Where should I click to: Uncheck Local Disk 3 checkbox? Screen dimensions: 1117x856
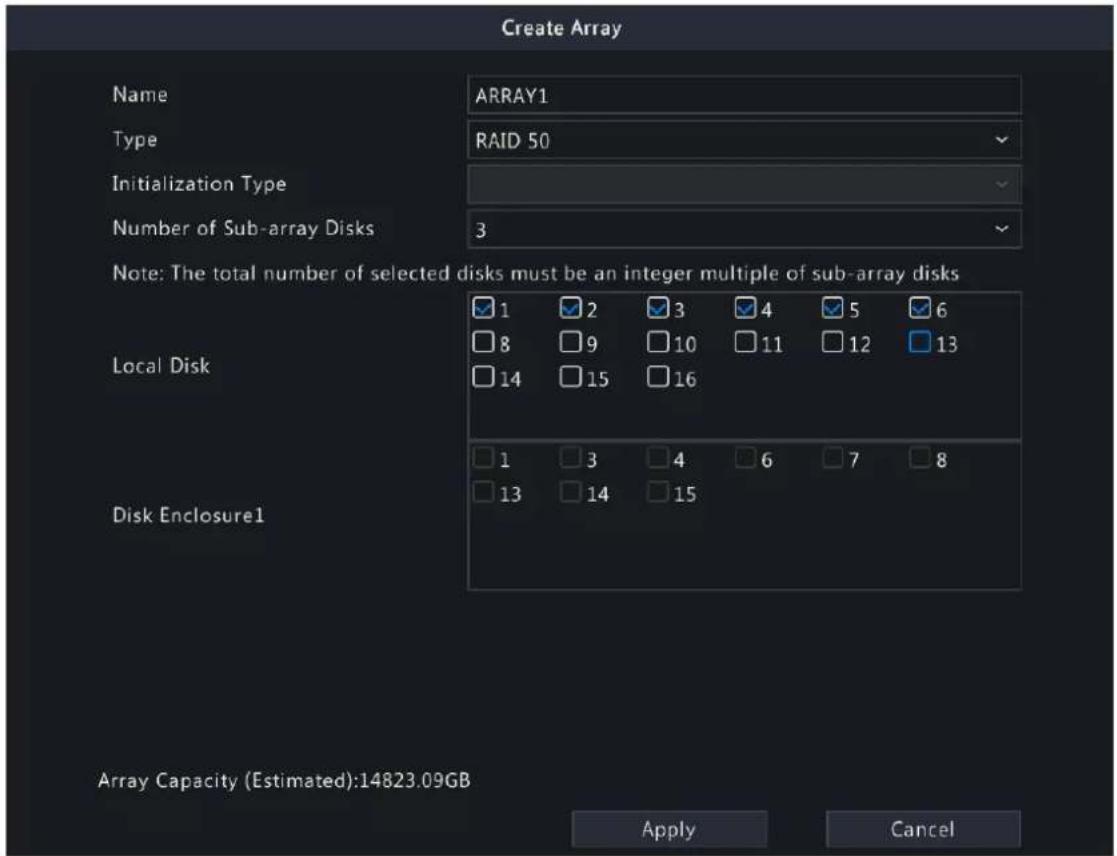click(x=658, y=308)
